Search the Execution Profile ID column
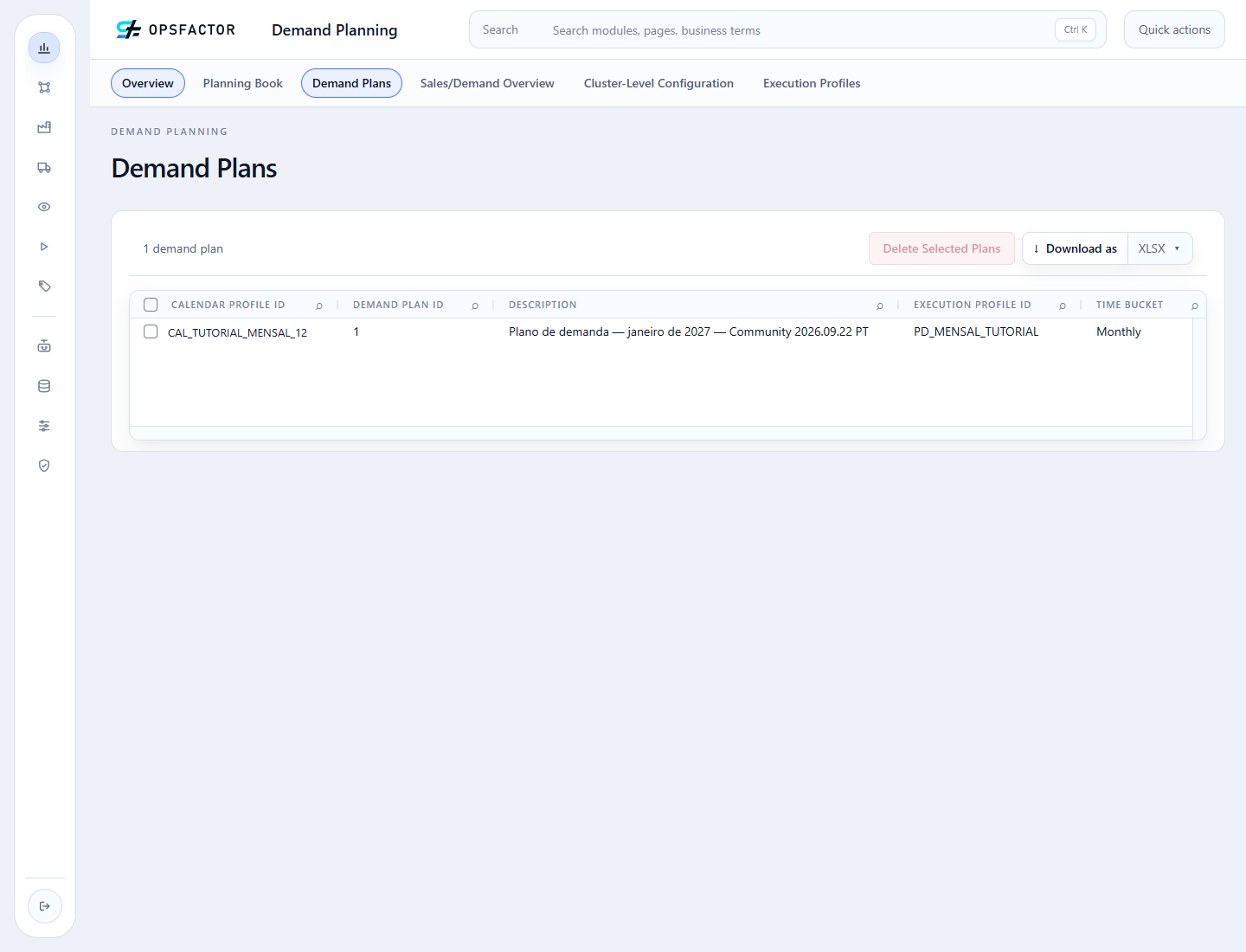1246x952 pixels. pyautogui.click(x=1063, y=306)
